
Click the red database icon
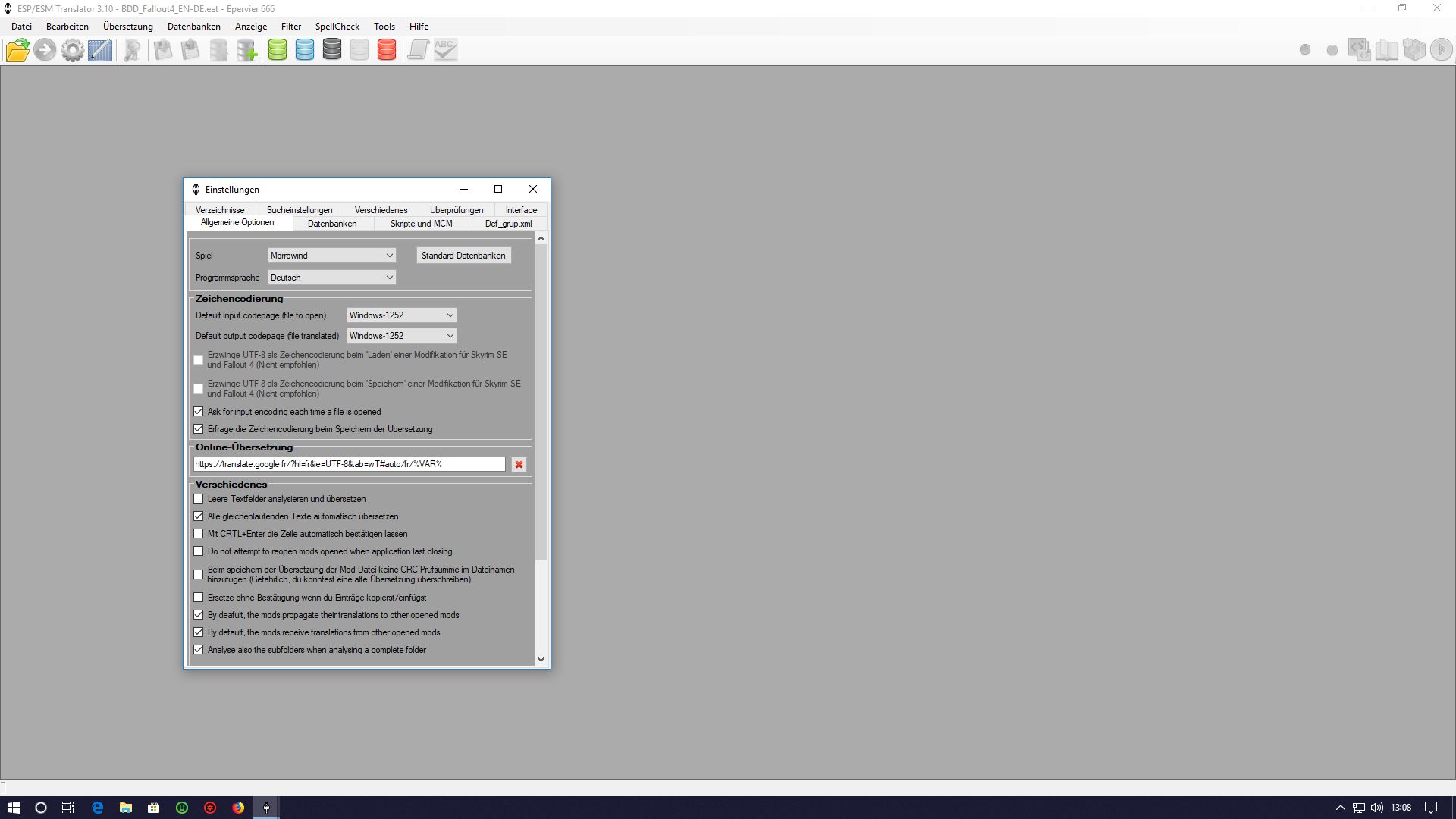tap(387, 50)
